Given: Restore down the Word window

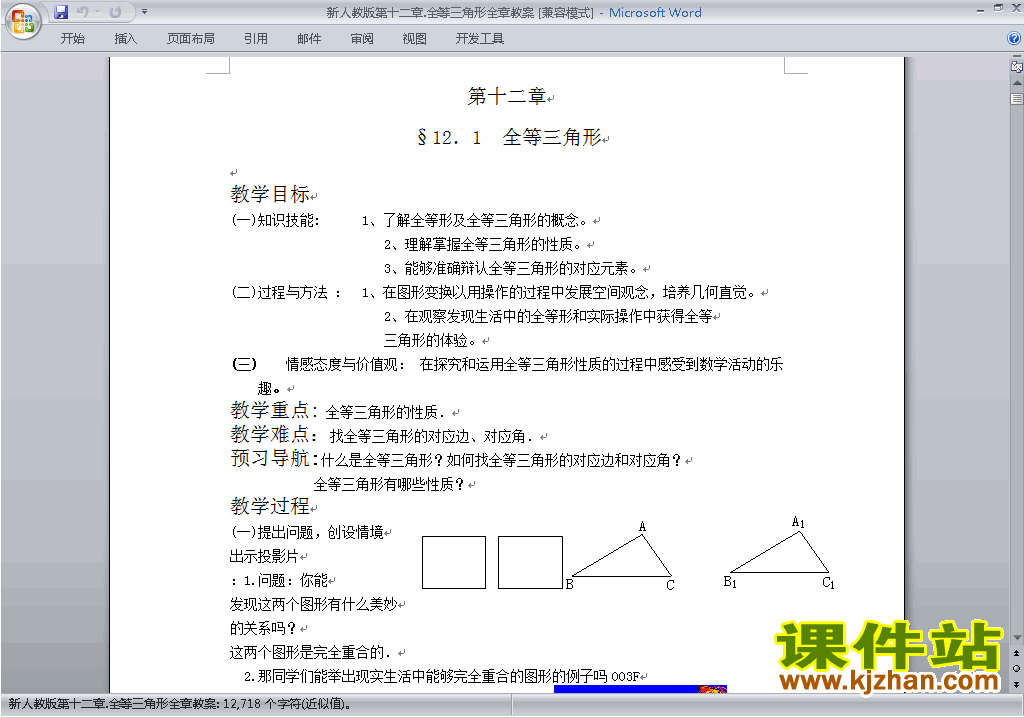Looking at the screenshot, I should (x=999, y=8).
